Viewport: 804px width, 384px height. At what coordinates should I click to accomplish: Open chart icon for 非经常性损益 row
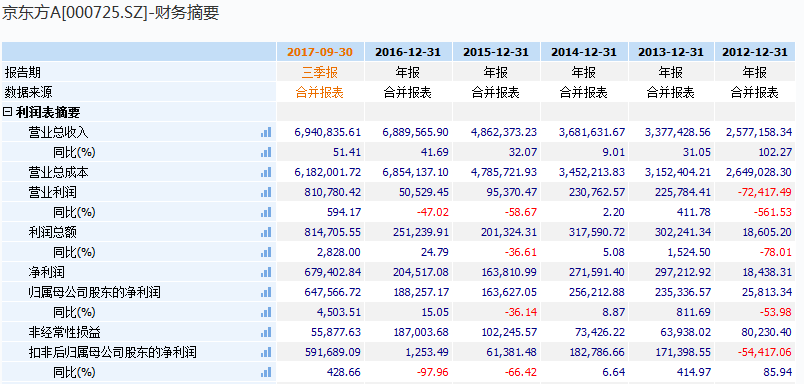266,332
